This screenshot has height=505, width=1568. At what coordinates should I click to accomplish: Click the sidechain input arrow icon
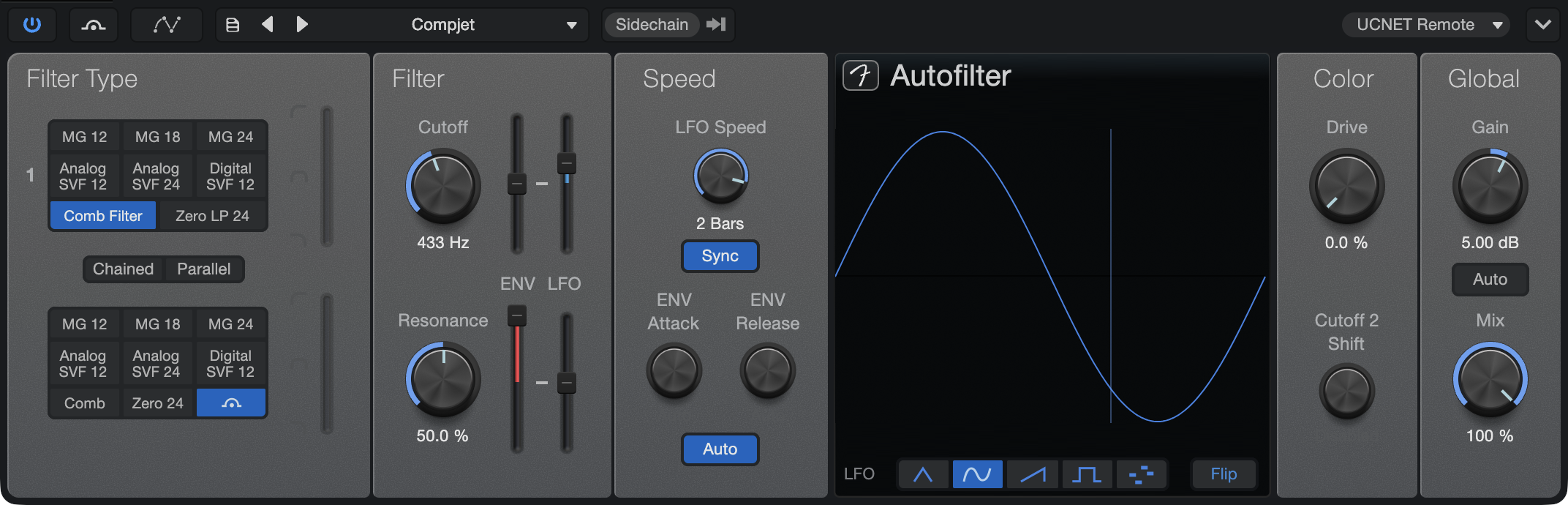click(716, 25)
